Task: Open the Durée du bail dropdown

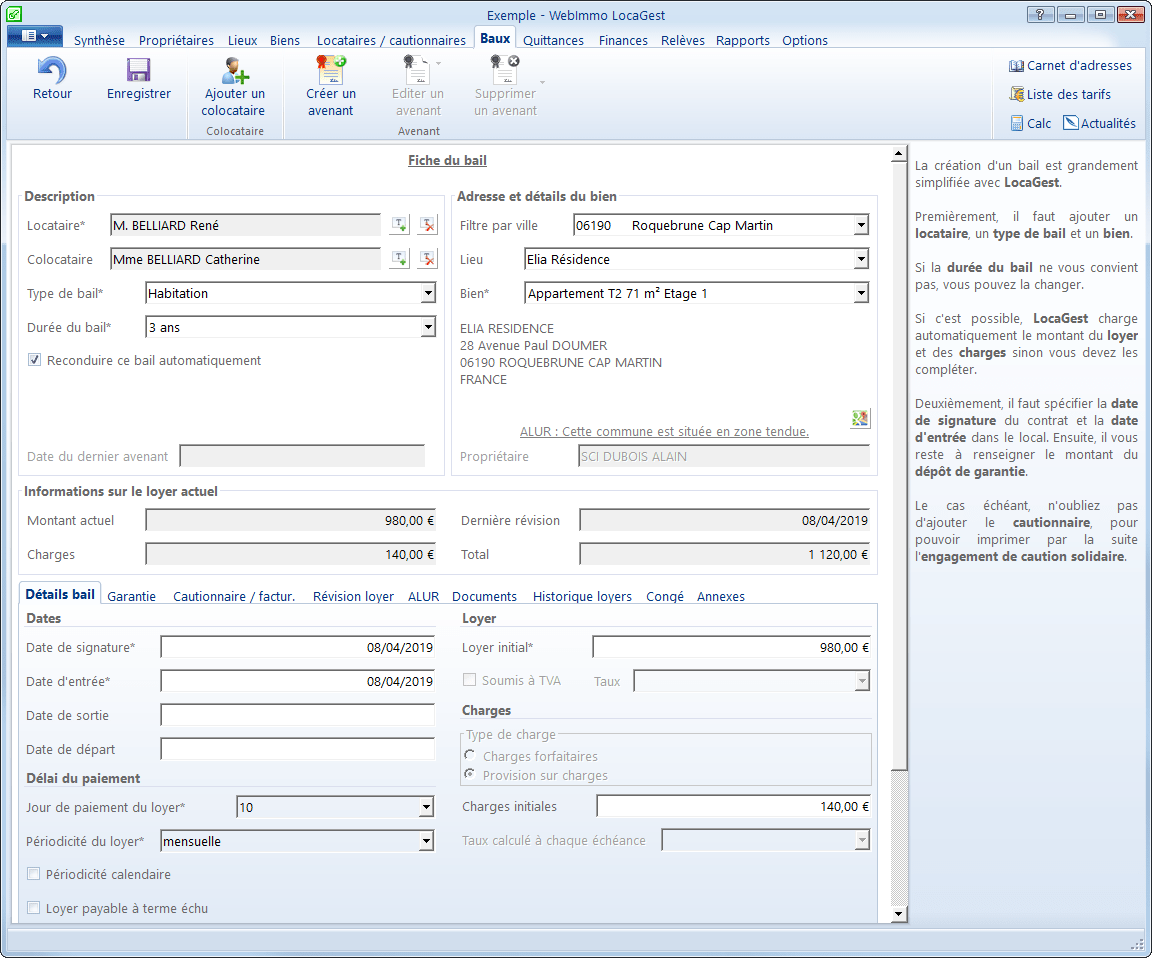Action: point(428,328)
